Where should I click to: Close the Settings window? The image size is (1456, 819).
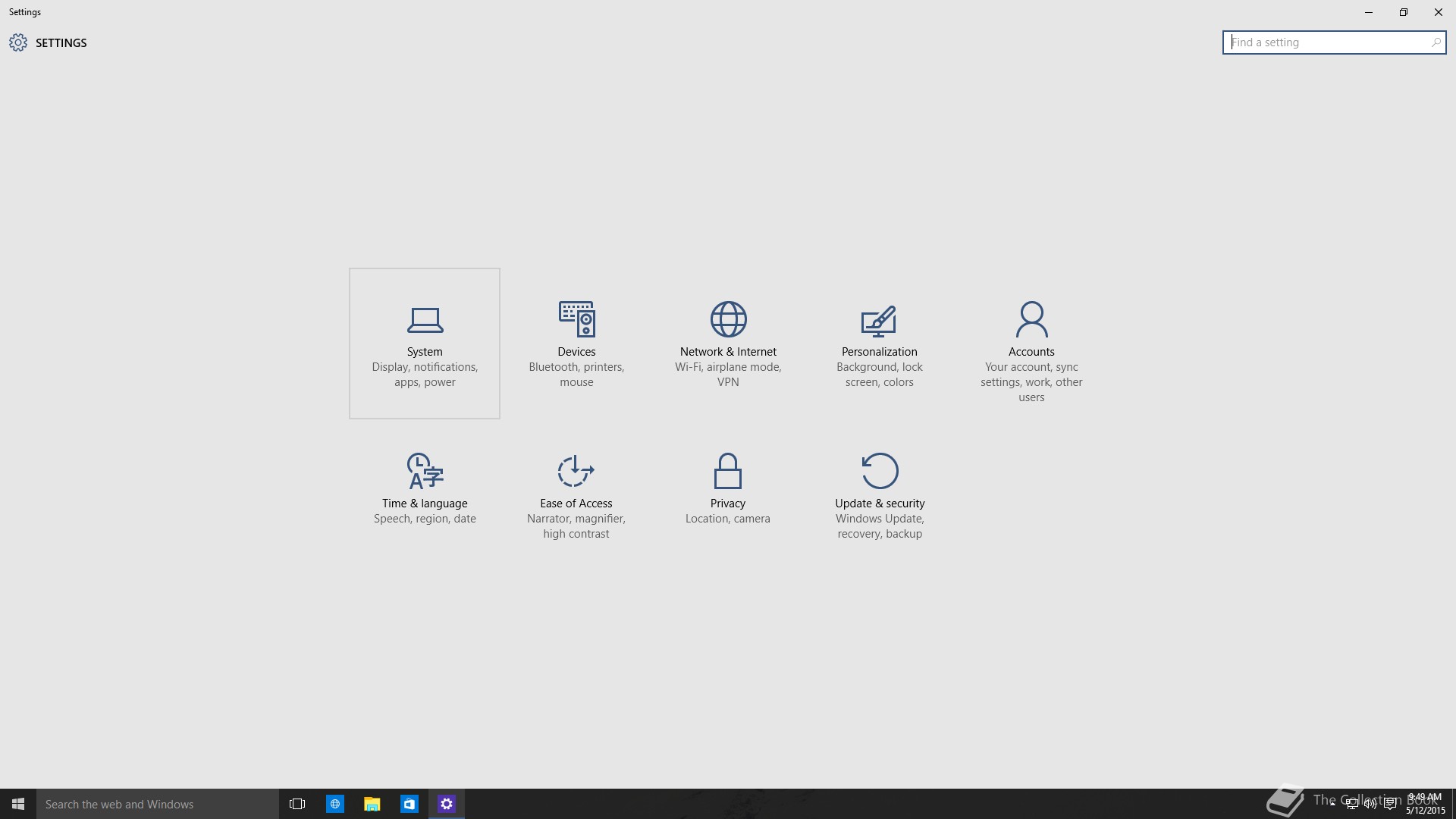pyautogui.click(x=1439, y=12)
